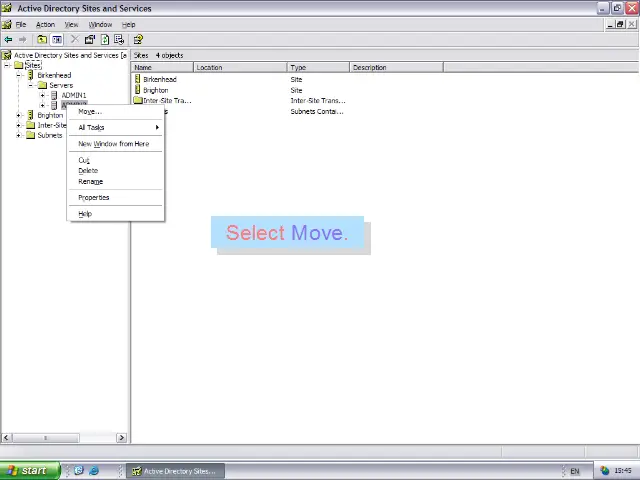Click the Brighton site icon in tree

click(30, 115)
